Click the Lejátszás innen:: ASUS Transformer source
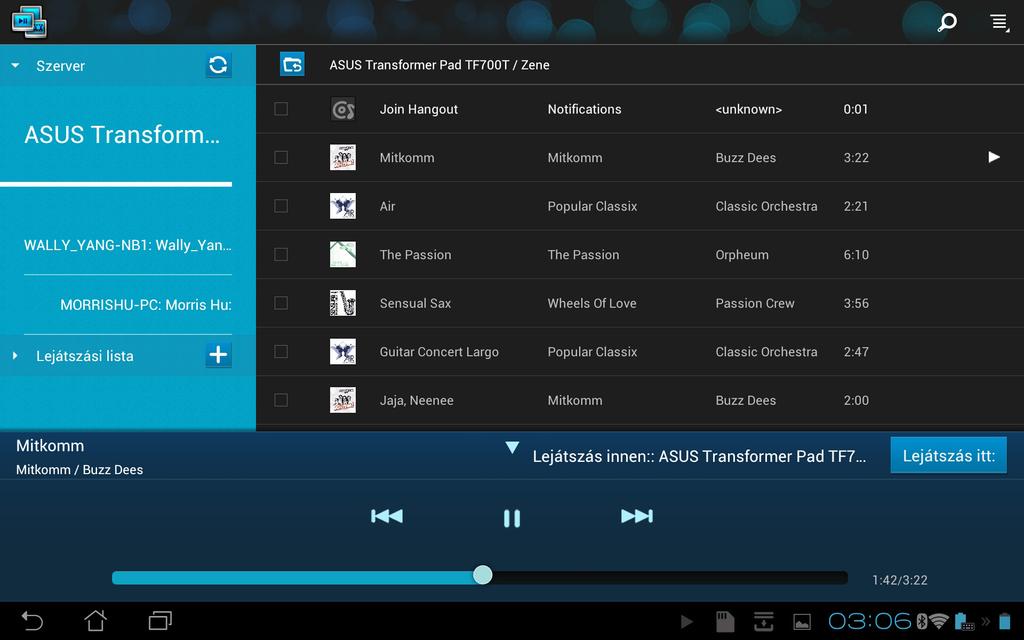The height and width of the screenshot is (640, 1024). click(x=699, y=456)
